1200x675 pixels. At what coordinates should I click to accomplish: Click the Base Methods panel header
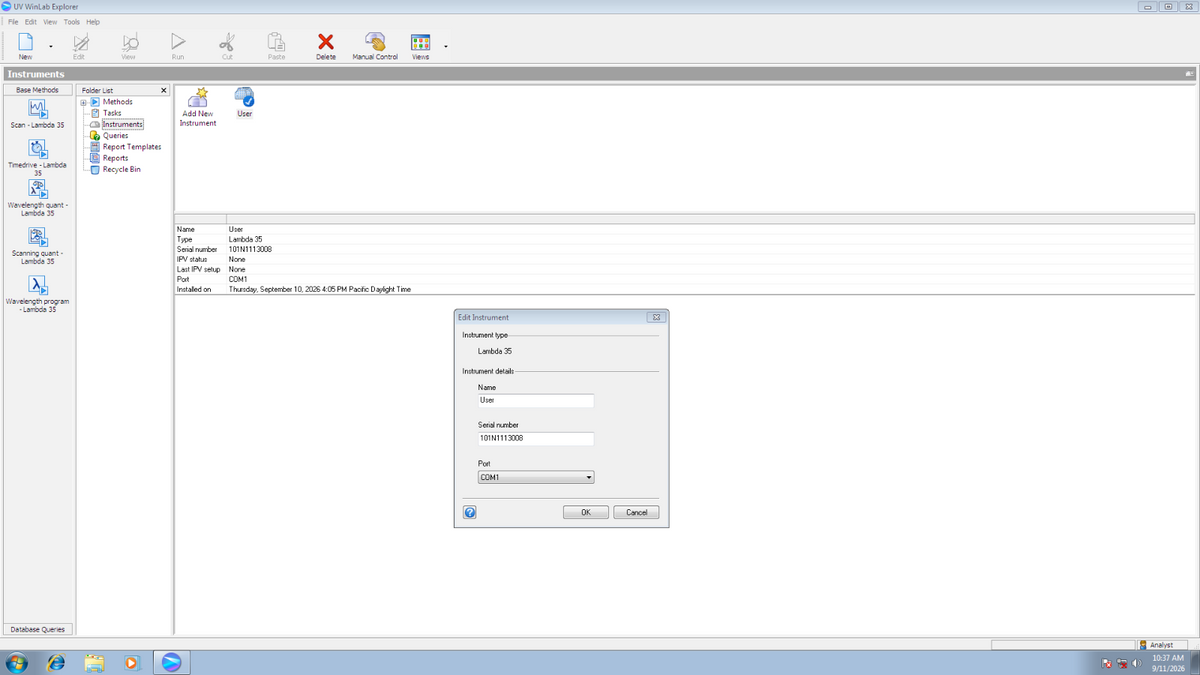tap(37, 90)
